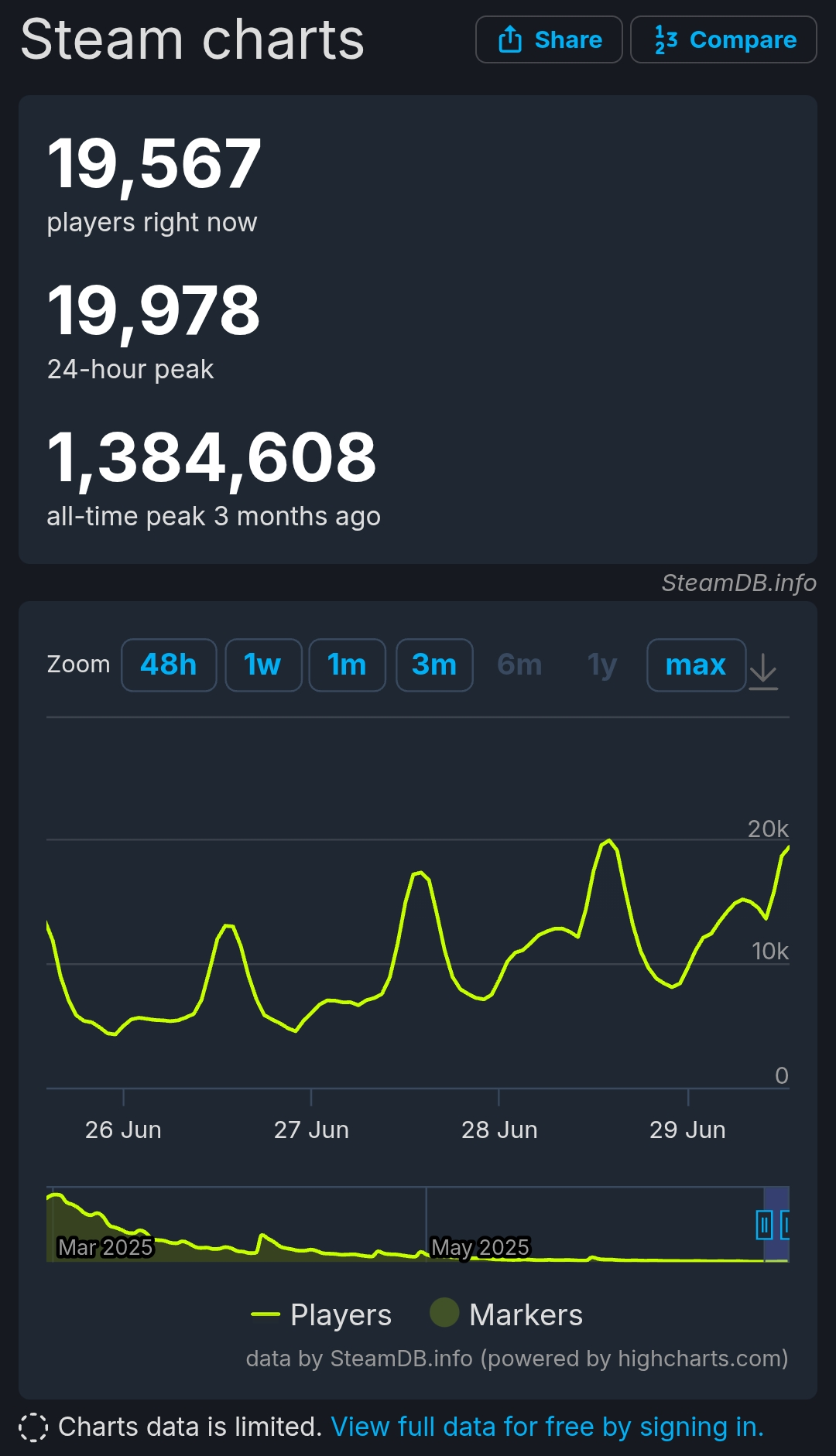
Task: Select the 1w zoom range
Action: tap(263, 665)
